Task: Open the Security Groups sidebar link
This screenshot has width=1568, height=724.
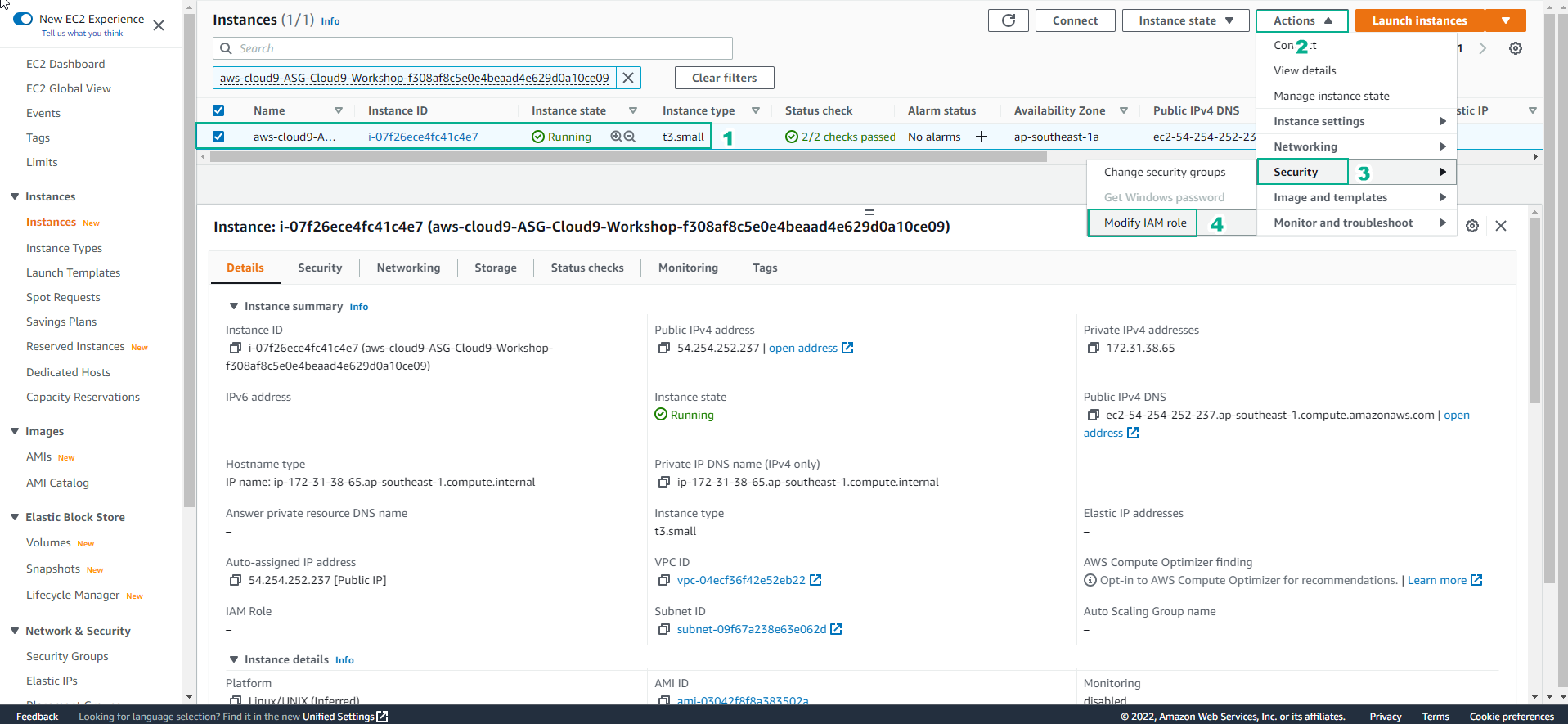Action: (x=67, y=656)
